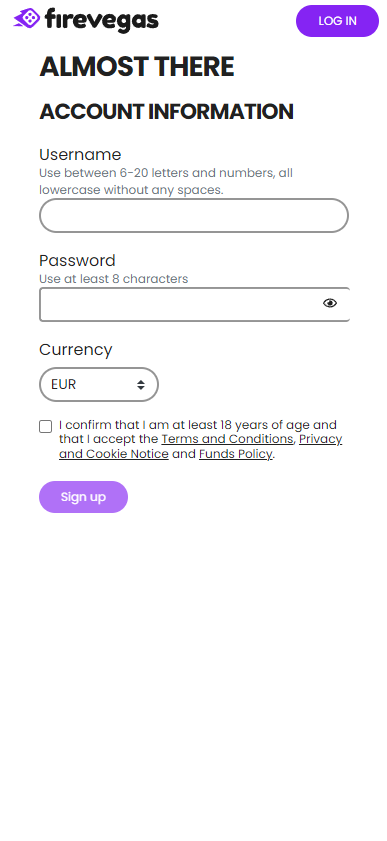Click the ACCOUNT INFORMATION heading
The image size is (387, 841).
tap(166, 112)
